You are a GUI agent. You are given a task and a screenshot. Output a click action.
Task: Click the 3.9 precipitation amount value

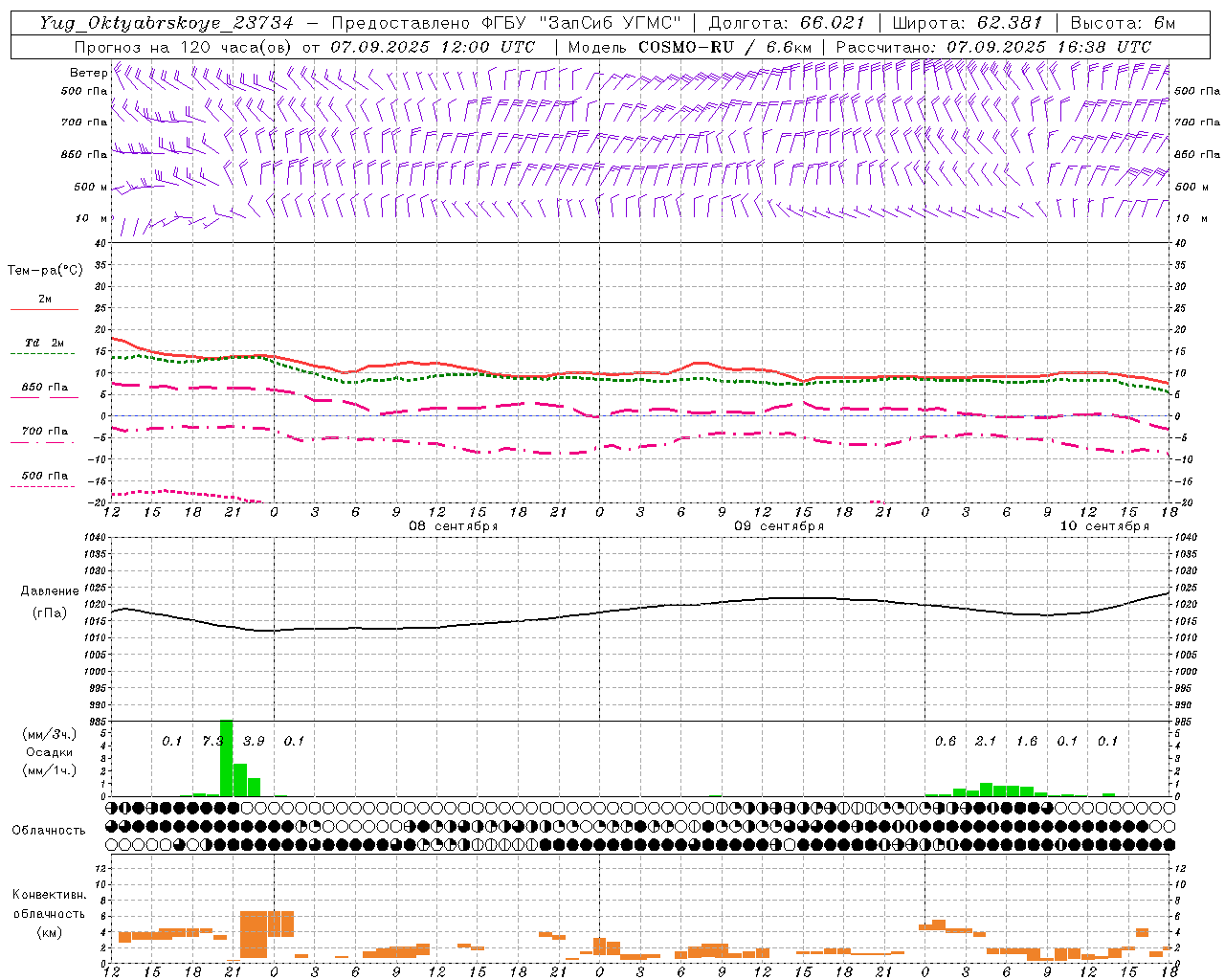pos(254,742)
